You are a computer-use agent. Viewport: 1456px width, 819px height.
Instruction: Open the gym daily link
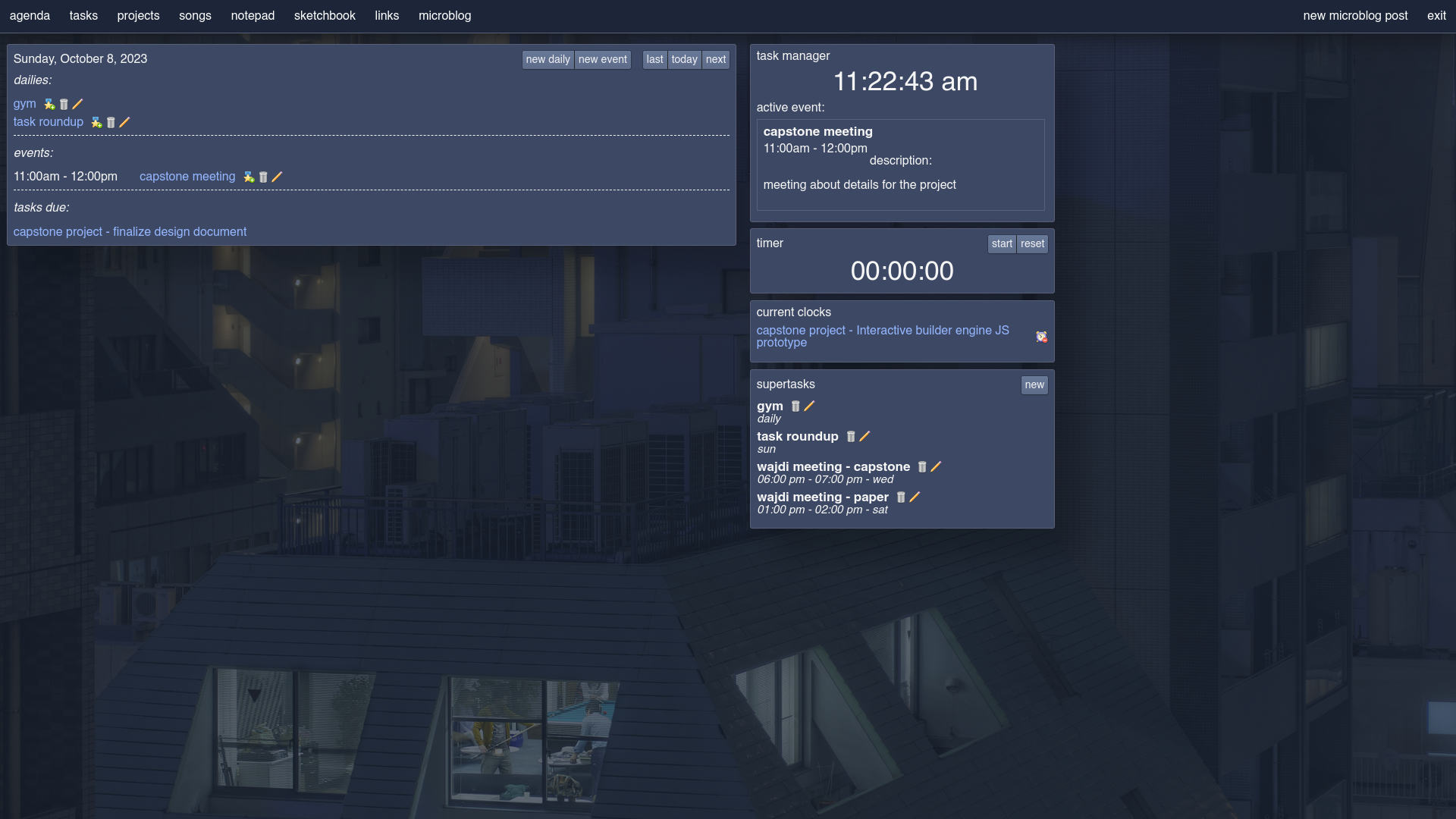click(24, 104)
